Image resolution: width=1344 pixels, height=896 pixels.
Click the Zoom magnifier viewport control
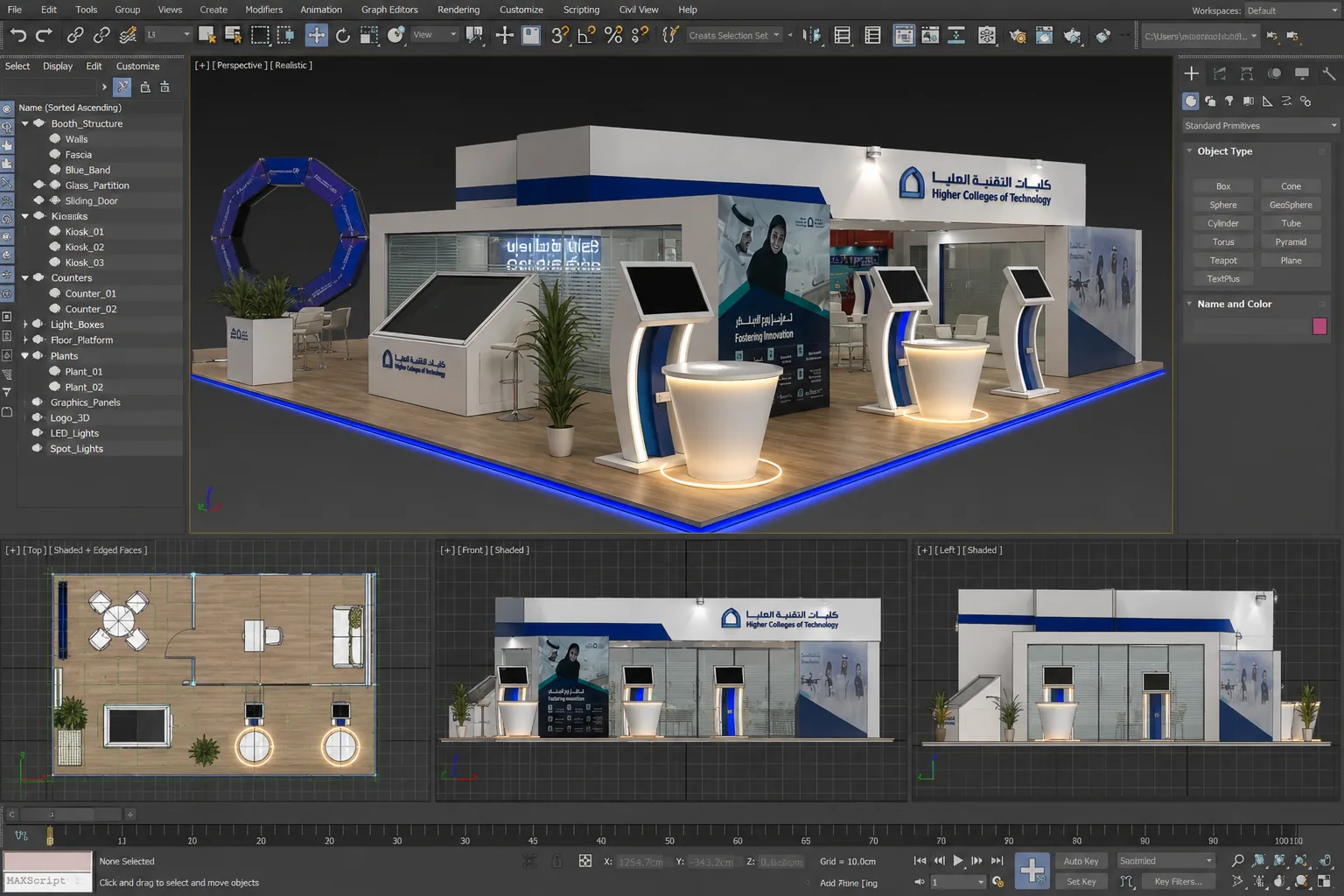1237,861
